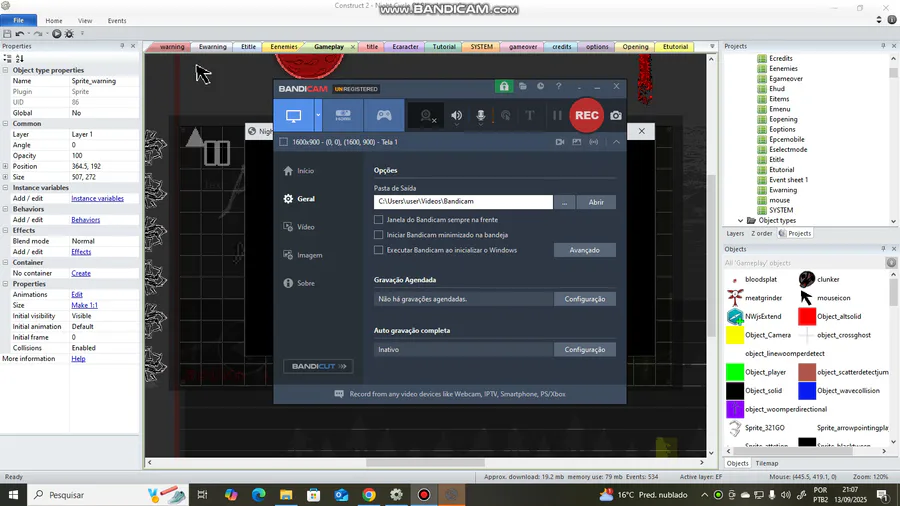900x506 pixels.
Task: Open Imagem settings in Bandicam sidebar
Action: pos(302,255)
